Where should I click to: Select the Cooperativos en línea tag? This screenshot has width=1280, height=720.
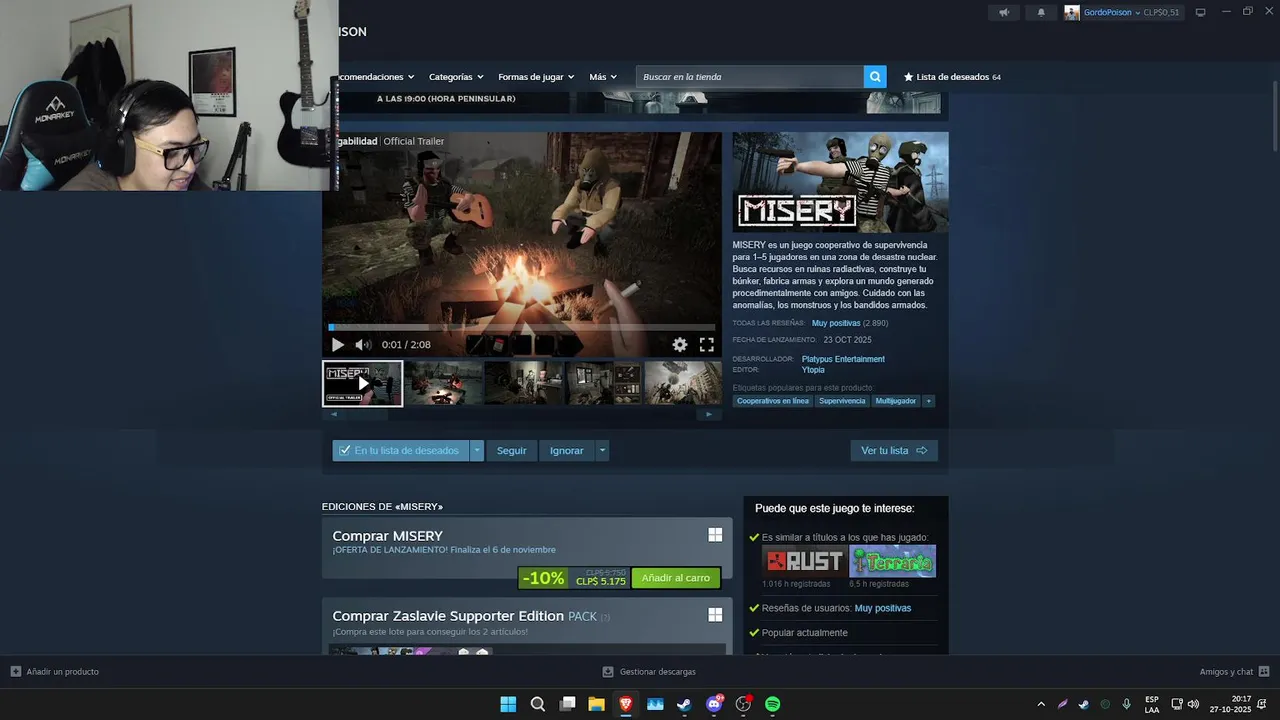point(773,401)
